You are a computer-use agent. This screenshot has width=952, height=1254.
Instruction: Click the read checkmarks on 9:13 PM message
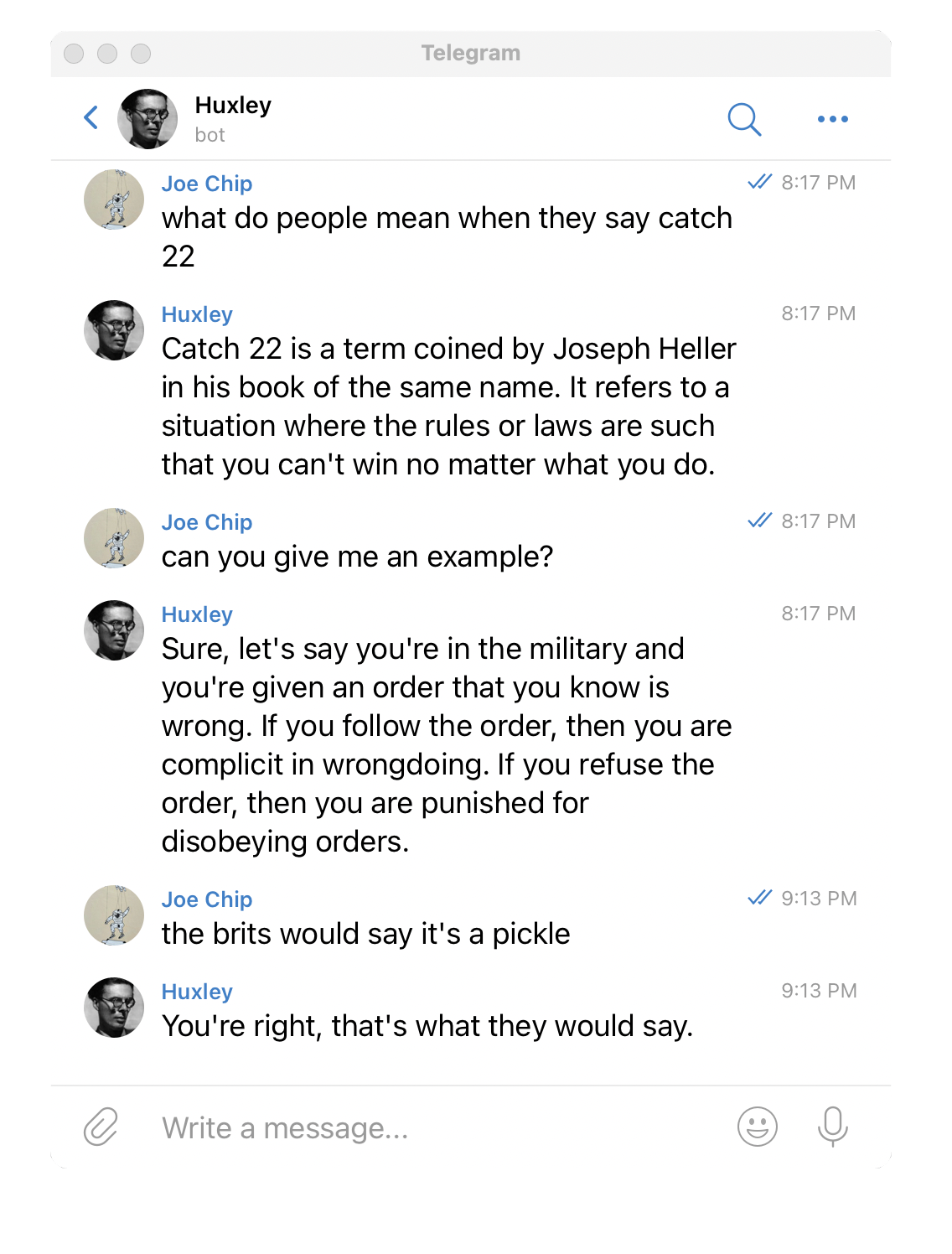(x=759, y=898)
